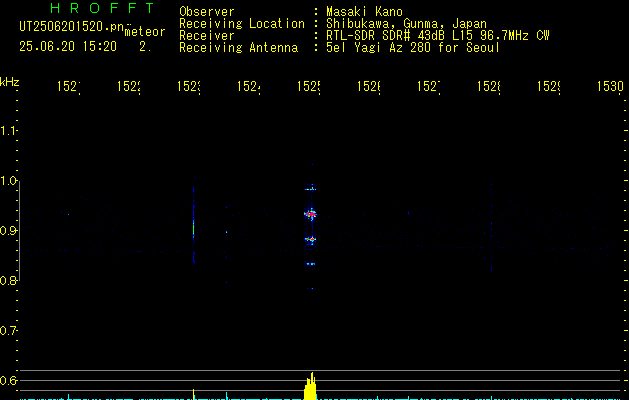Screen dimensions: 629x400
Task: Click the tall yellow power peak at the bottom
Action: 310,386
